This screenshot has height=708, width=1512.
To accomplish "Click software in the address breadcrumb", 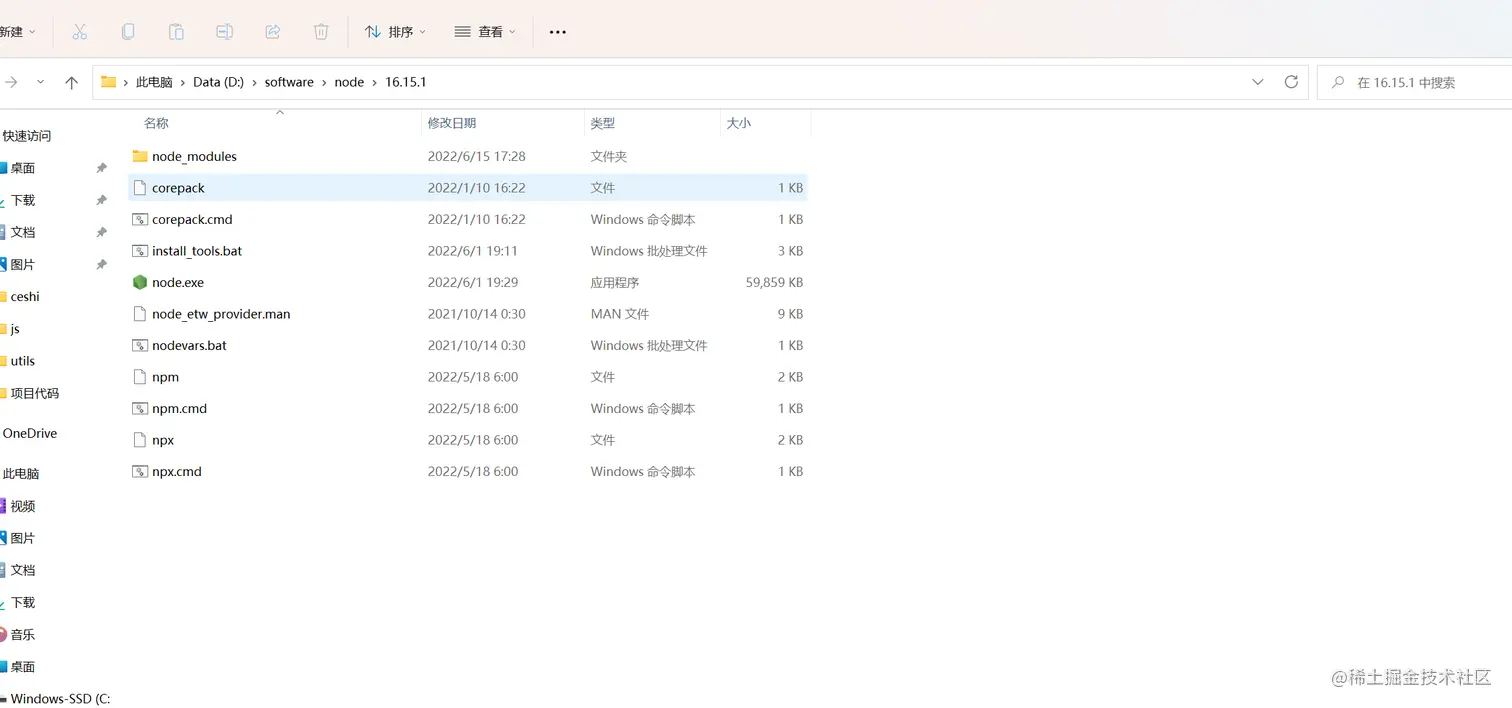I will pos(289,82).
